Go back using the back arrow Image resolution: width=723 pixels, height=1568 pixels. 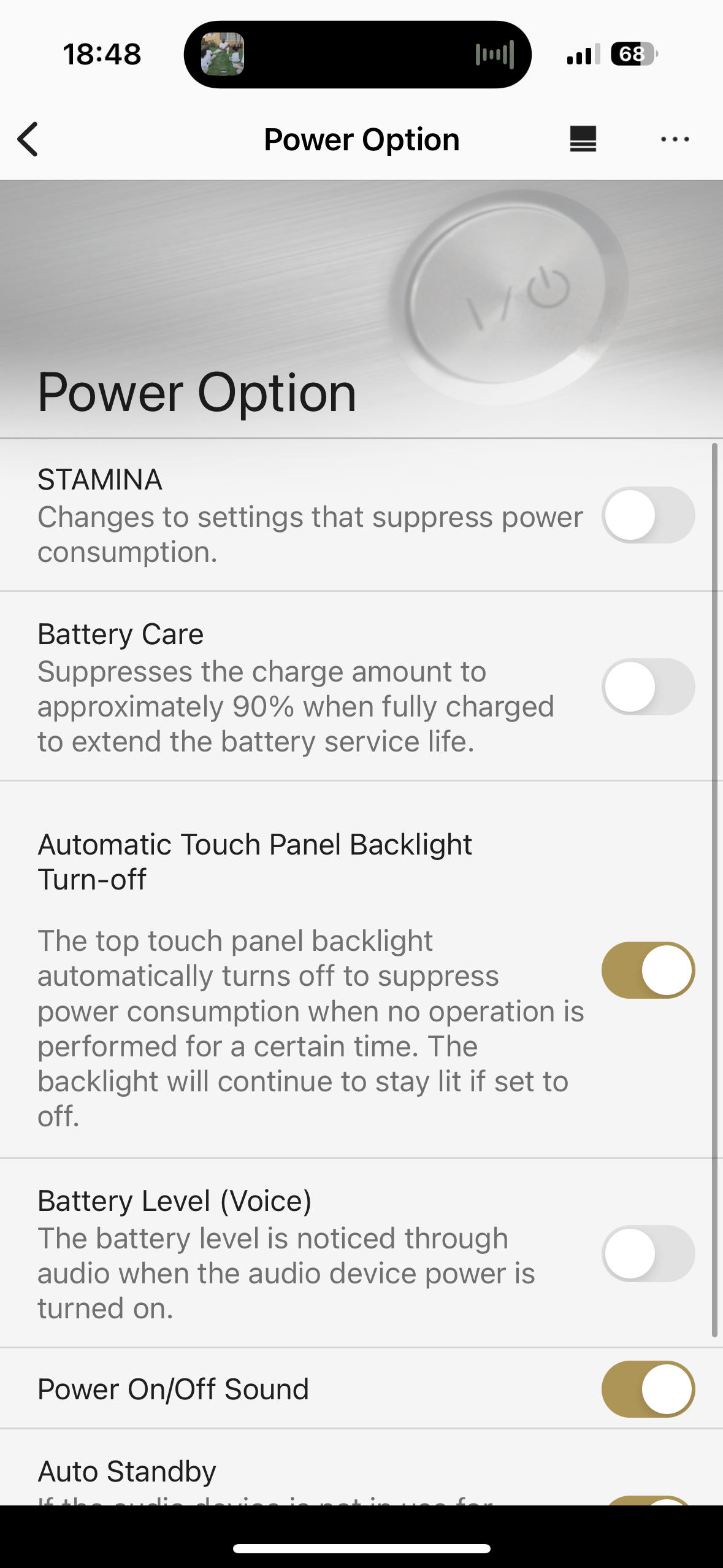point(28,139)
